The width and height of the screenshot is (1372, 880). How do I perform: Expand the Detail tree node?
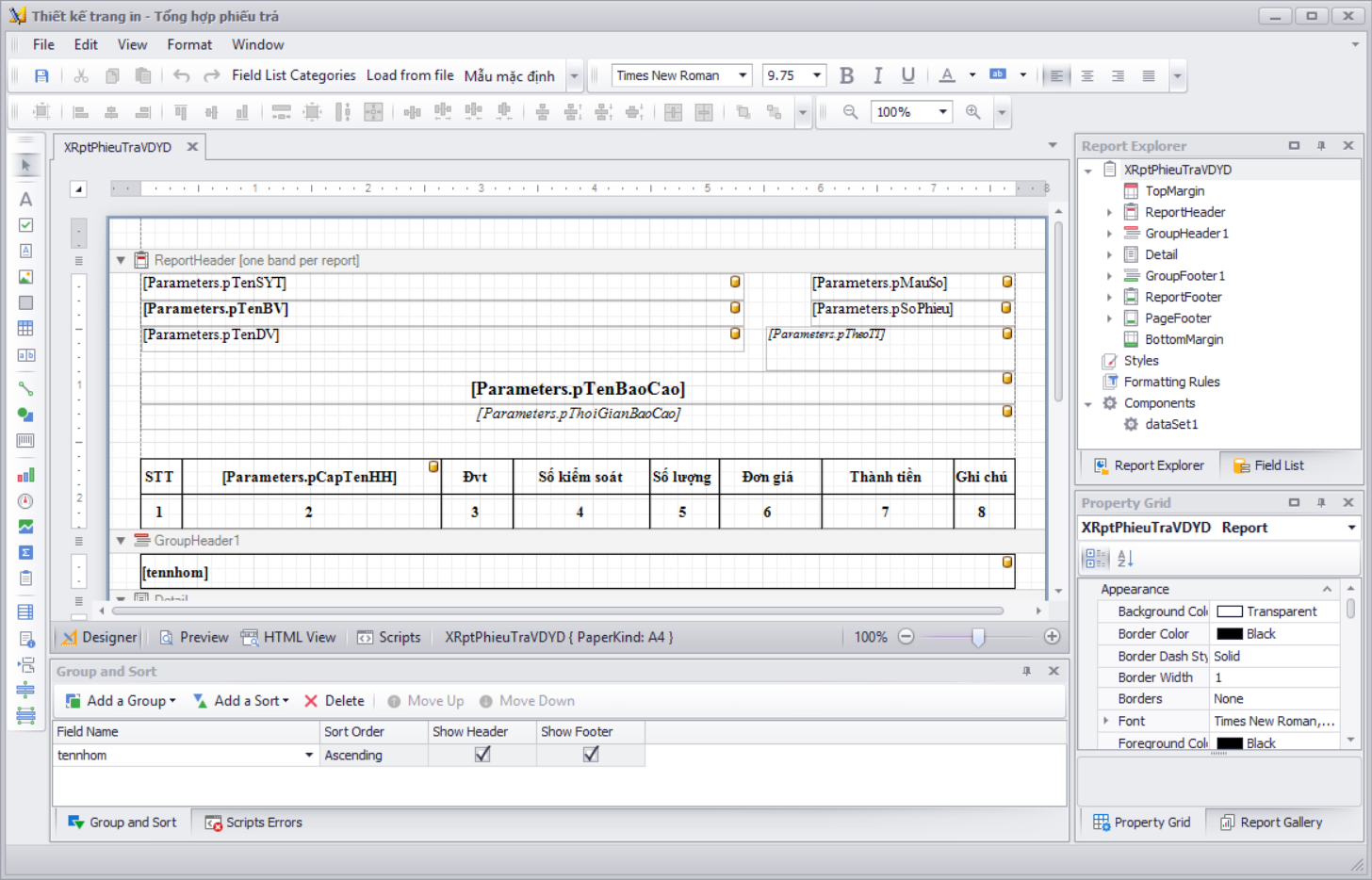[x=1109, y=254]
